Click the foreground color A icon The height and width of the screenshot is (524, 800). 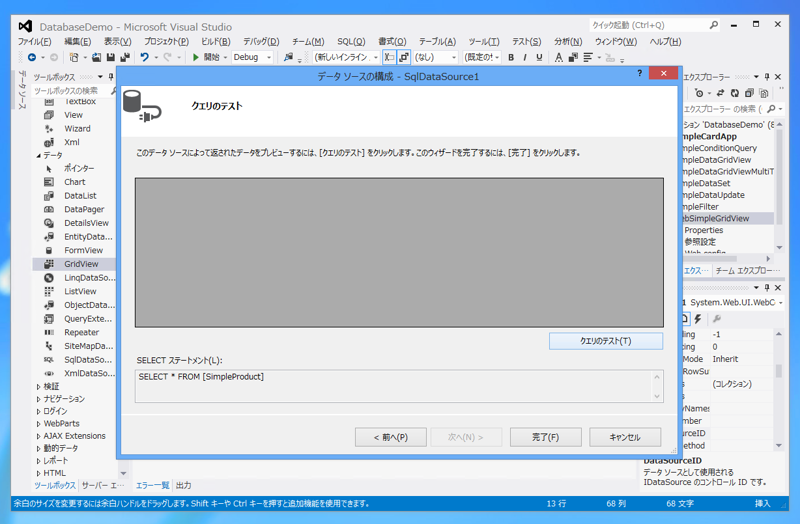coord(559,57)
